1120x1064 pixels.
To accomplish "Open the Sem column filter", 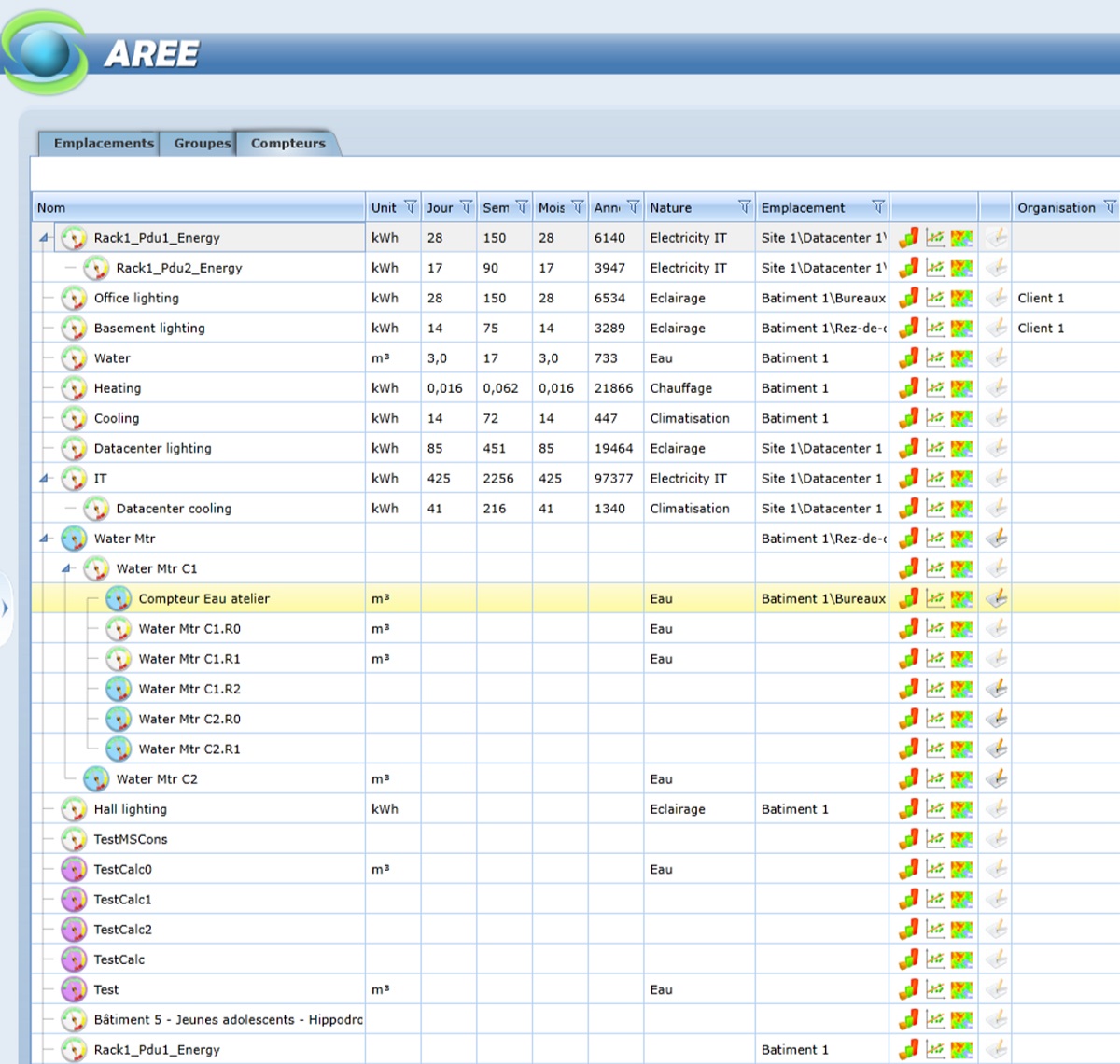I will tap(522, 207).
